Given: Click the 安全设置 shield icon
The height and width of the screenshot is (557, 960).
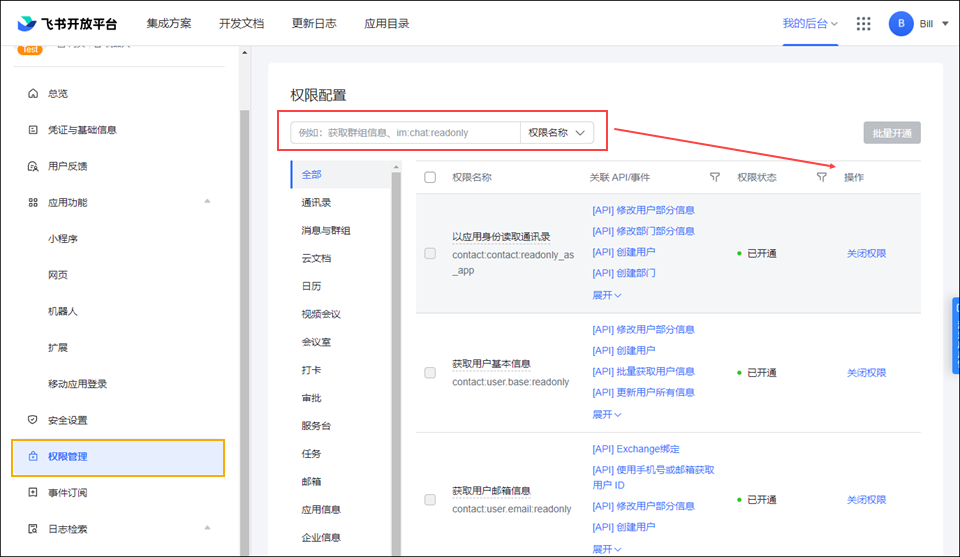Looking at the screenshot, I should pos(33,420).
